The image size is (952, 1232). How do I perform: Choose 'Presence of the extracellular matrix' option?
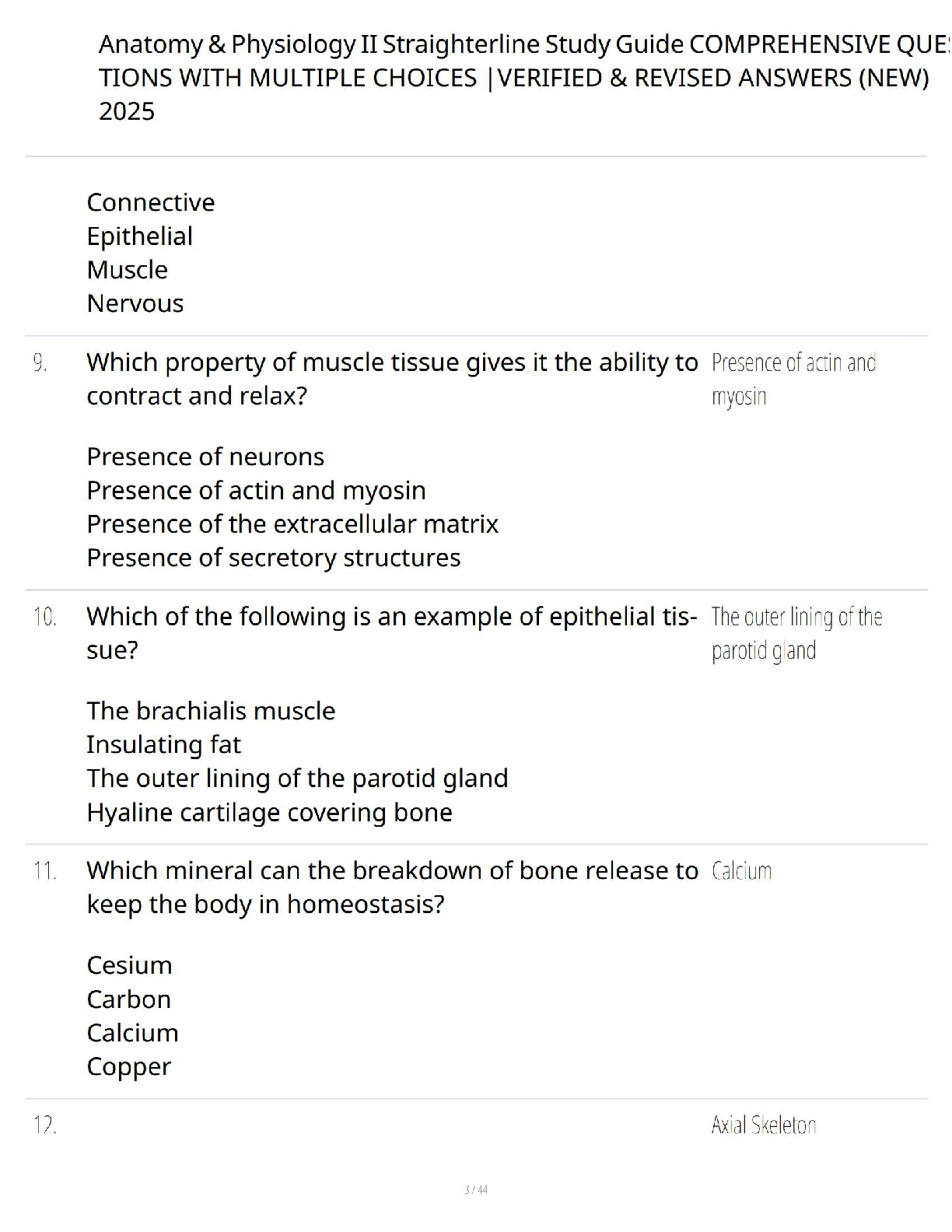[292, 524]
